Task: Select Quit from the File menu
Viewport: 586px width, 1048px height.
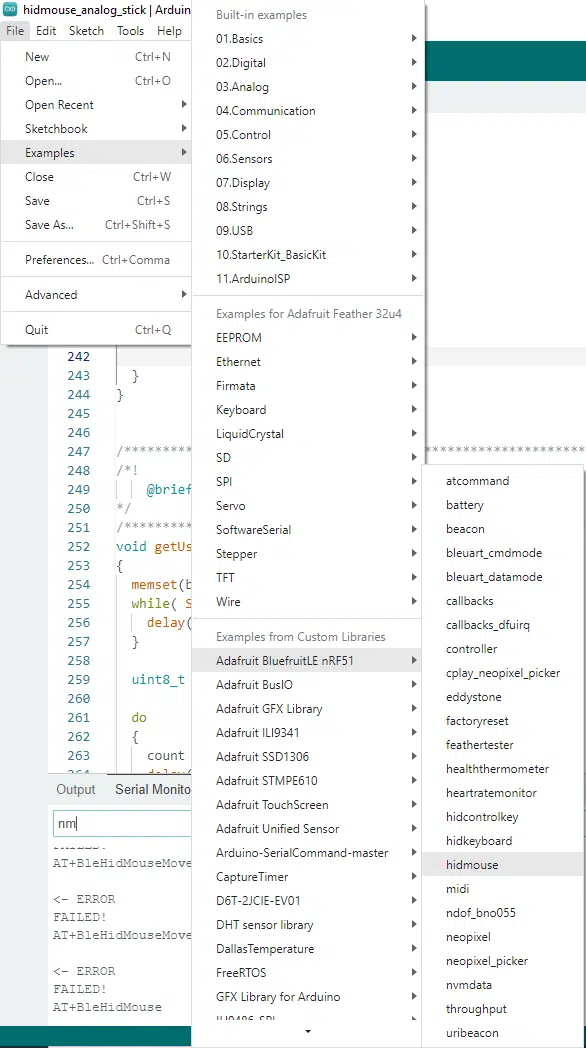Action: [96, 329]
